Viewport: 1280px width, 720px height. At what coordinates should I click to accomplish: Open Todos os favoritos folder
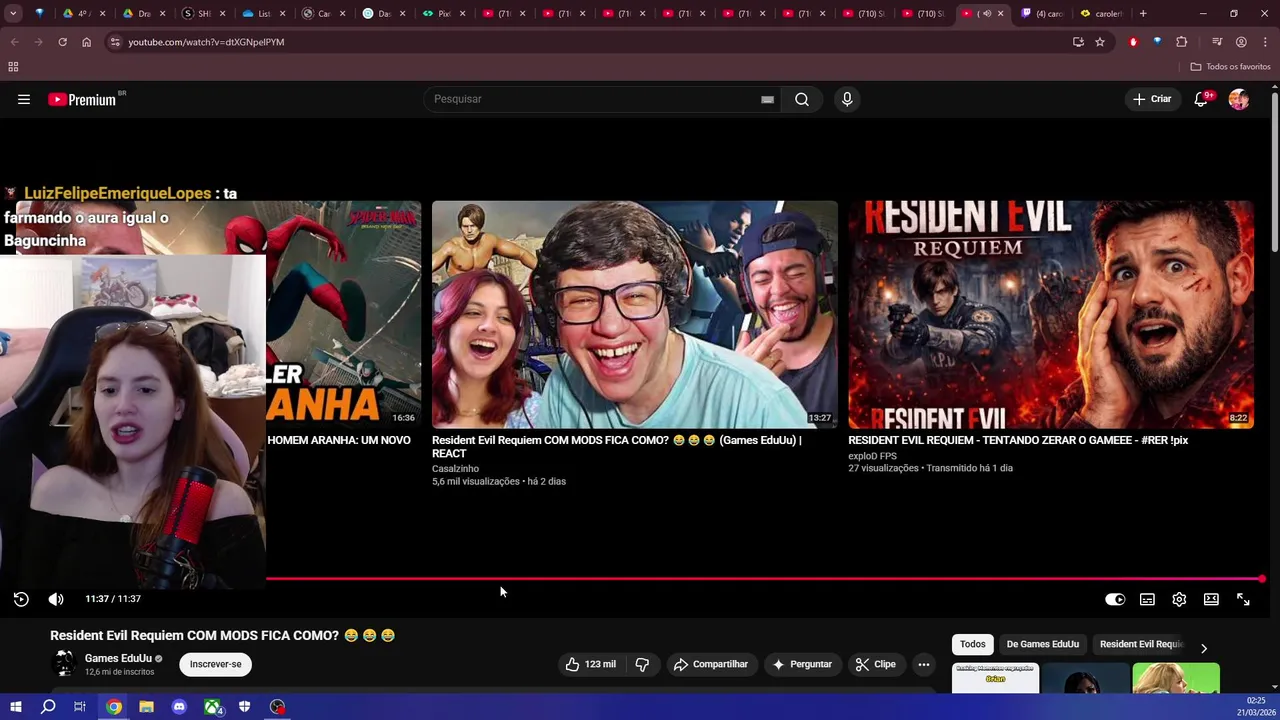point(1230,67)
